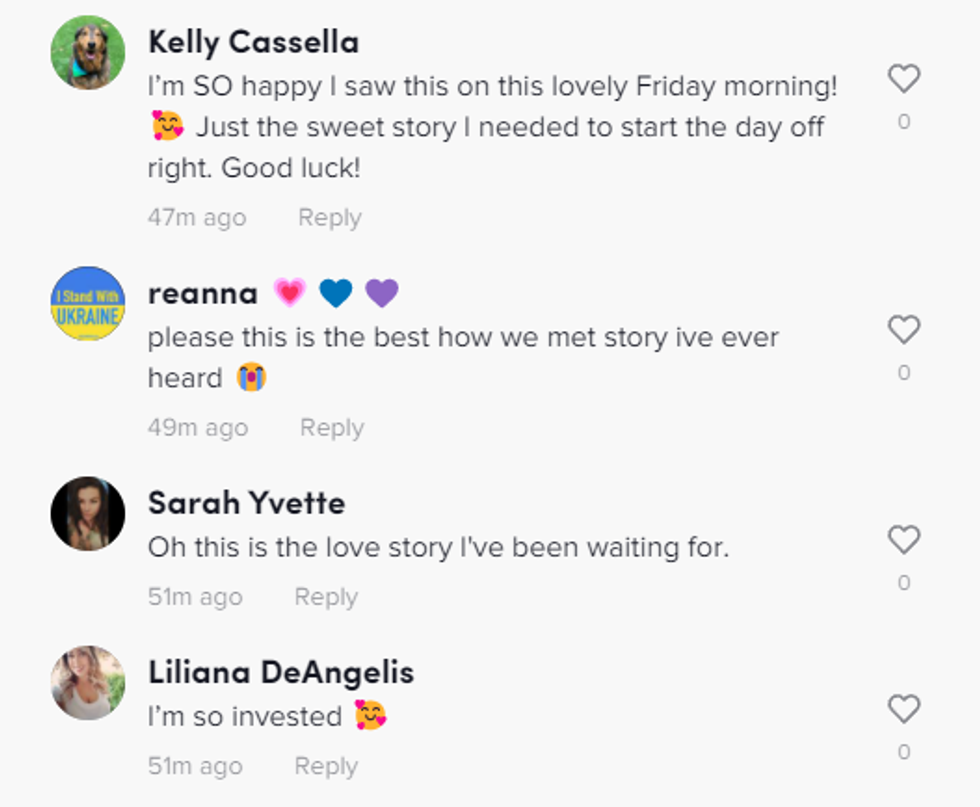Open Kelly Cassella's dog profile picture
Viewport: 980px width, 807px height.
(x=88, y=52)
